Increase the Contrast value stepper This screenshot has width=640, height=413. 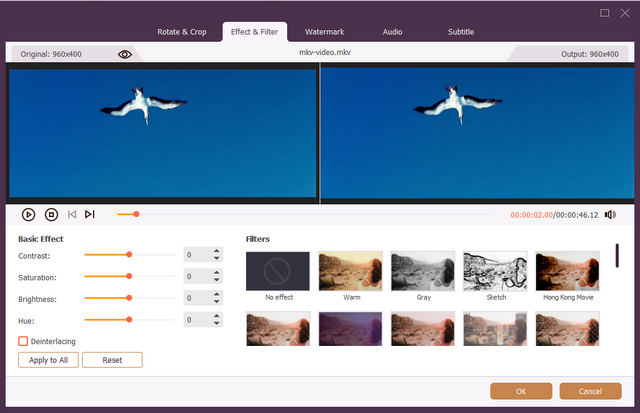(x=217, y=252)
